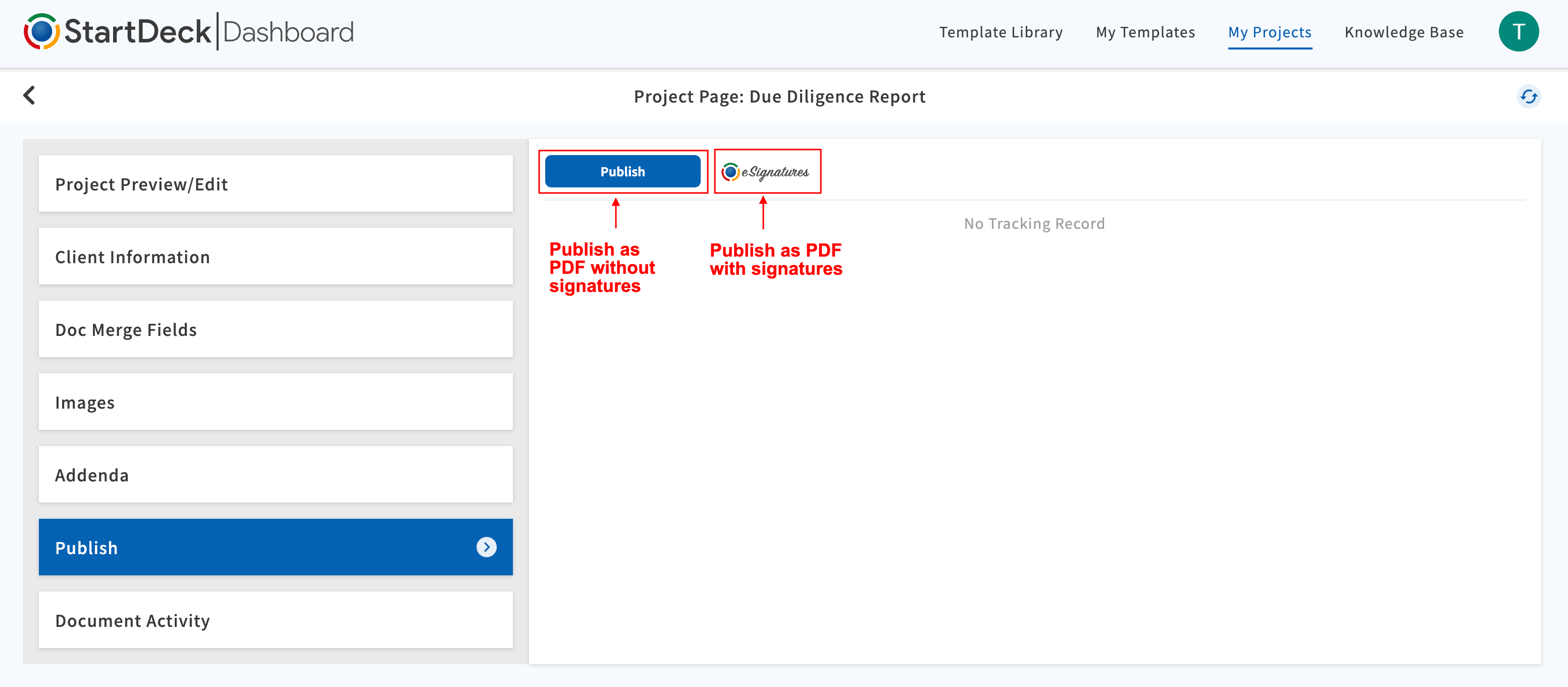Viewport: 1568px width, 687px height.
Task: Click the eSignatures logo button
Action: click(x=766, y=172)
